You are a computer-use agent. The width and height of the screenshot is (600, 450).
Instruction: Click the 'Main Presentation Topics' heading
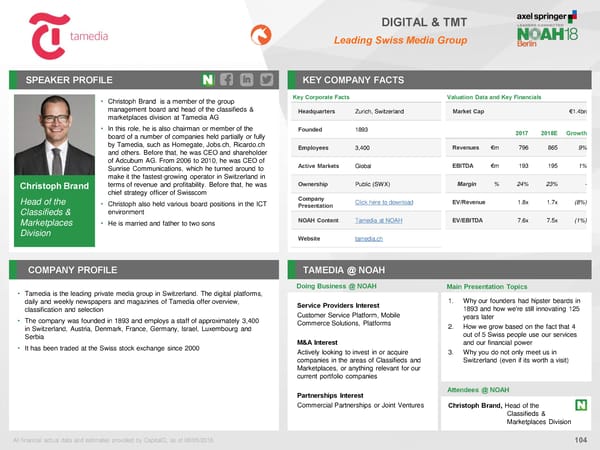pyautogui.click(x=489, y=287)
